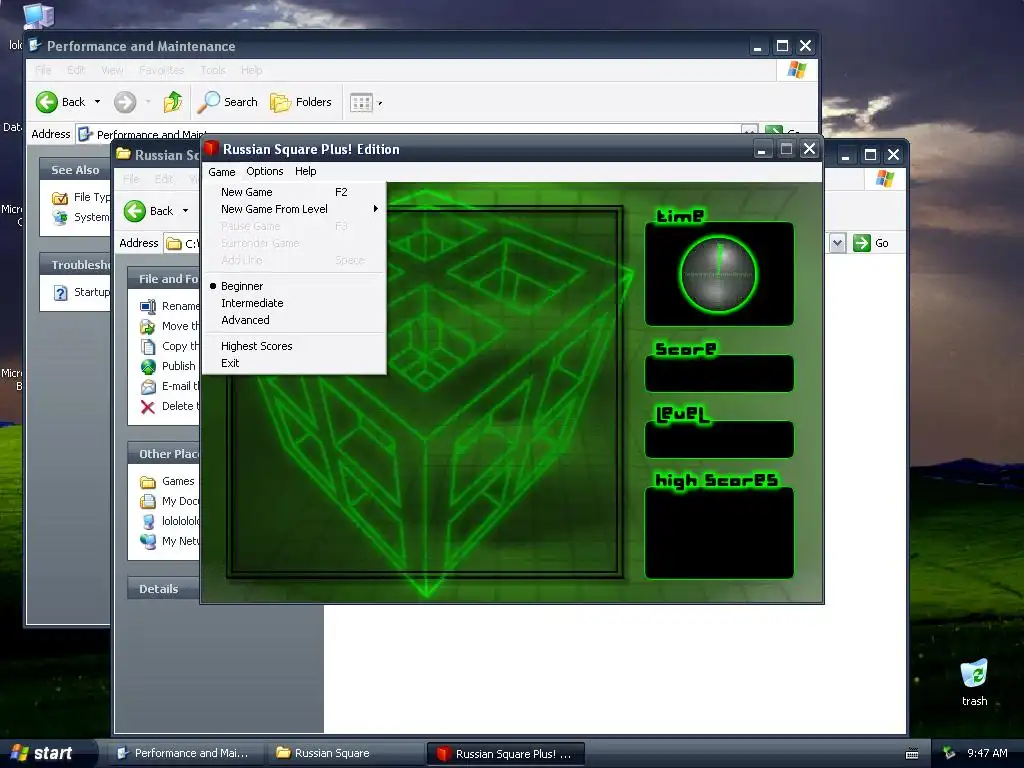This screenshot has height=768, width=1024.
Task: Click the Publish task icon in the folder tasks
Action: click(x=148, y=366)
